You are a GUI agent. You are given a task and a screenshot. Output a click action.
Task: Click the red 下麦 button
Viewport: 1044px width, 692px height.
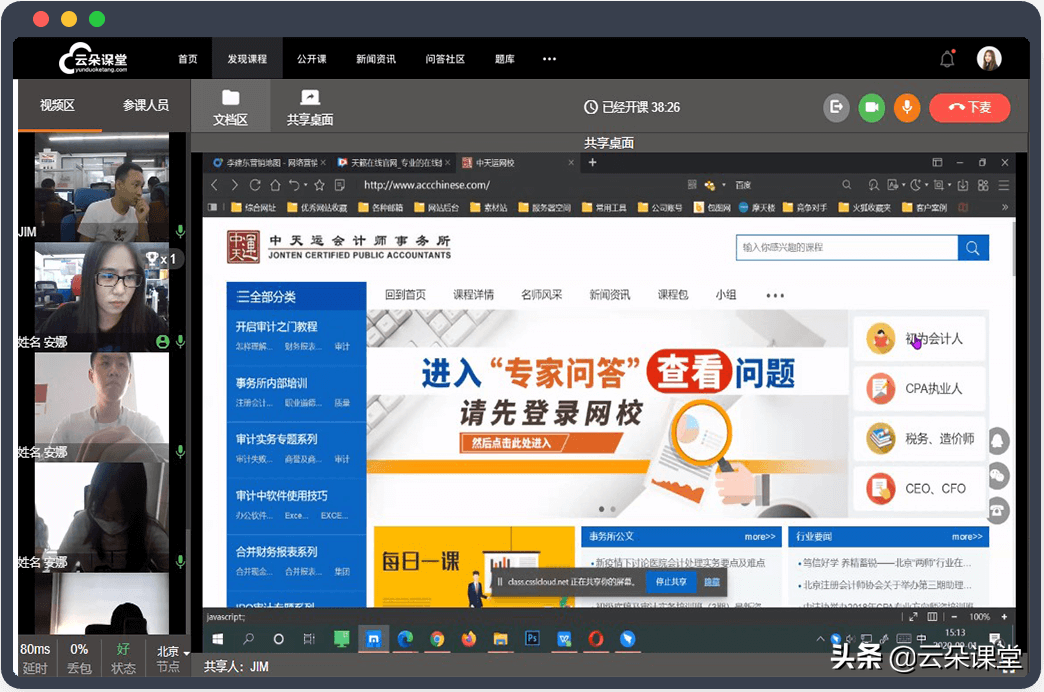click(969, 107)
